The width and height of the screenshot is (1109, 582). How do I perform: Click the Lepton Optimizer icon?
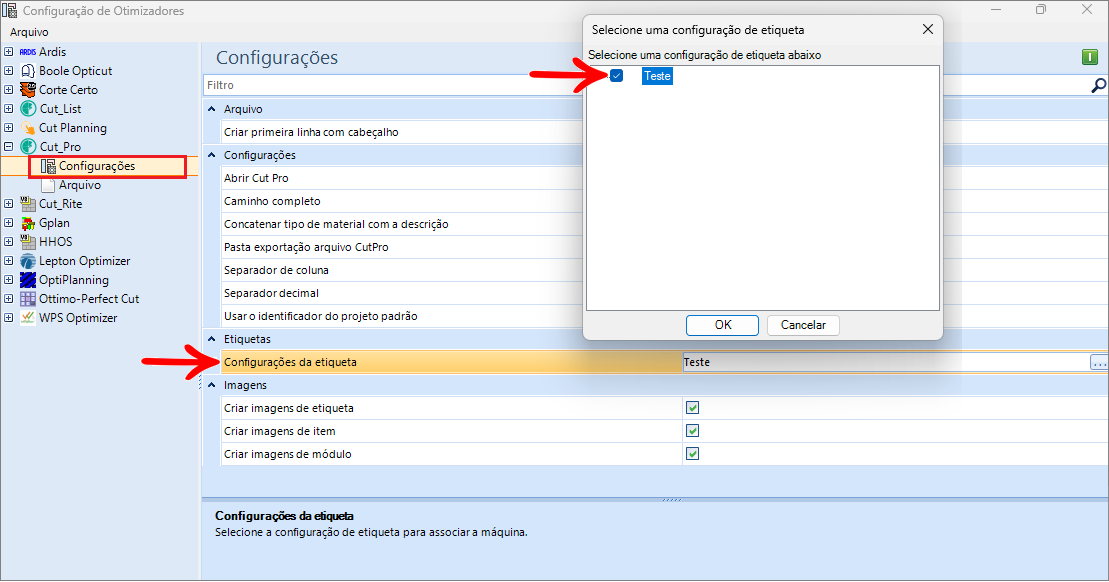[x=28, y=261]
